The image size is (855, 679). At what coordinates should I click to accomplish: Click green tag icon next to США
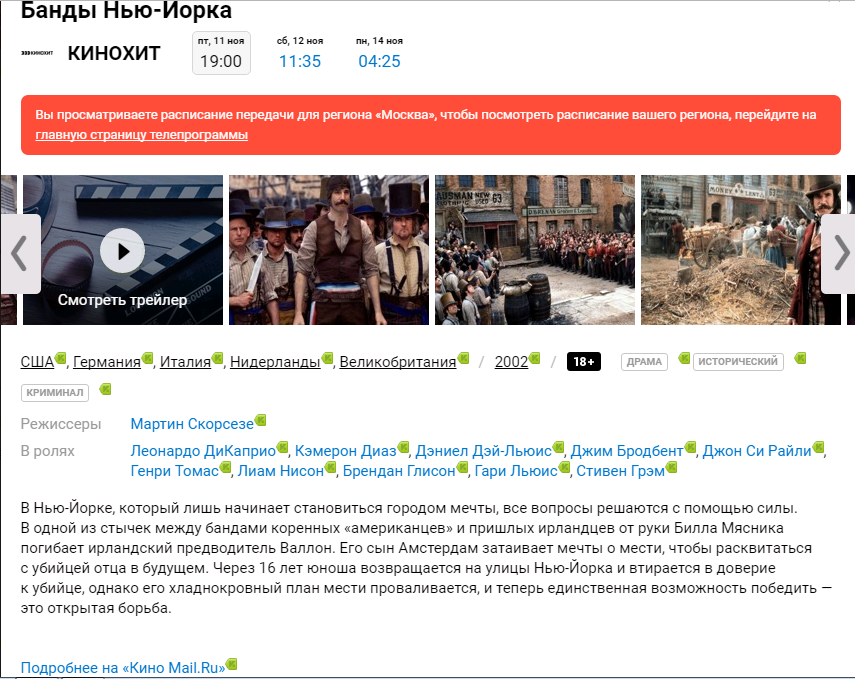[61, 358]
